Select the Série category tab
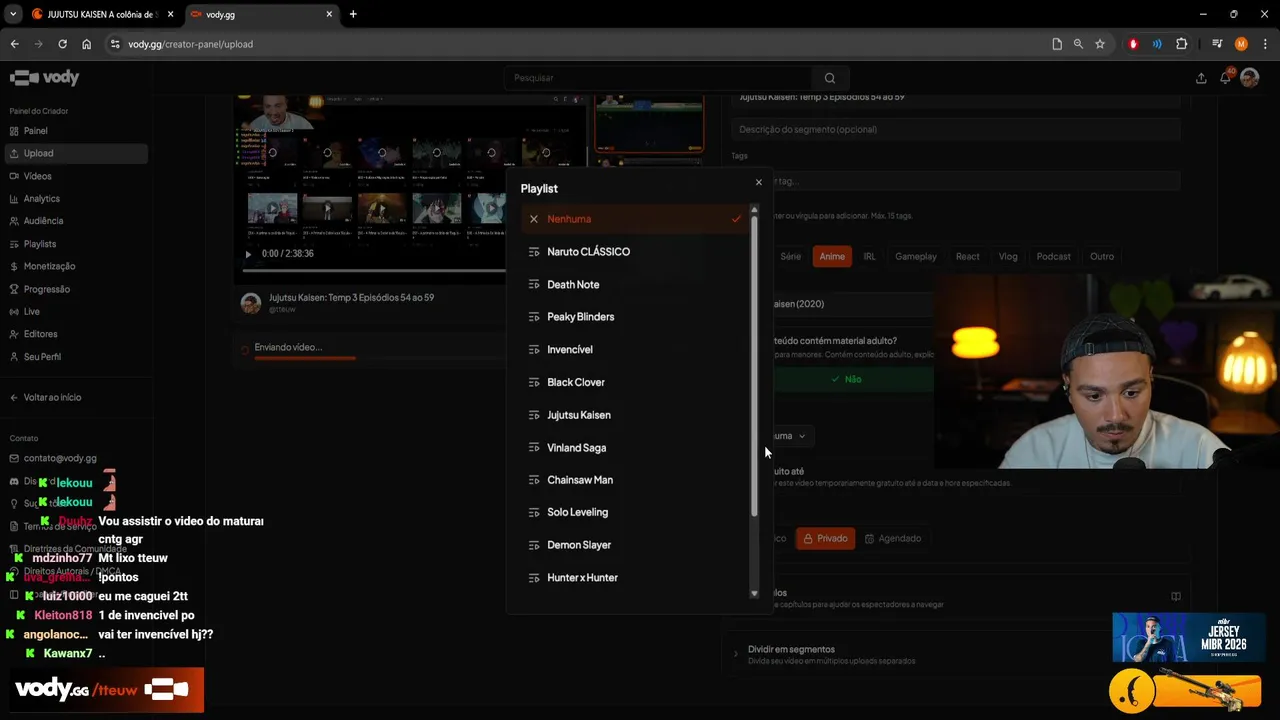The height and width of the screenshot is (720, 1280). (x=790, y=257)
